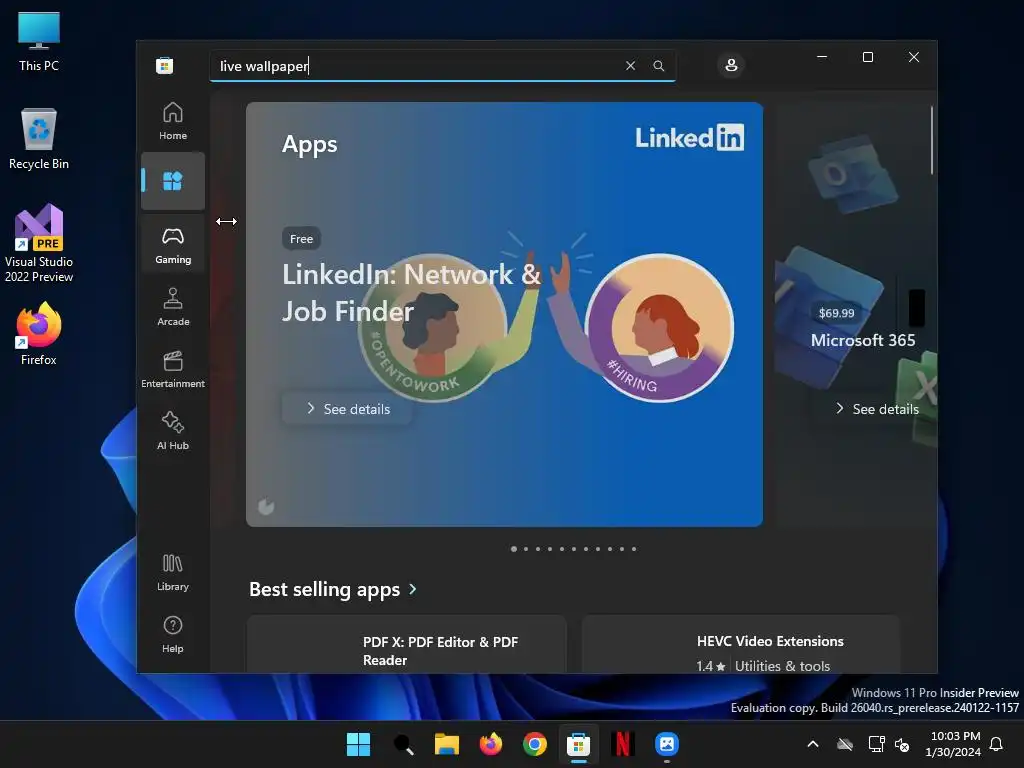Click the search magnifier icon
The image size is (1024, 768).
tap(659, 66)
